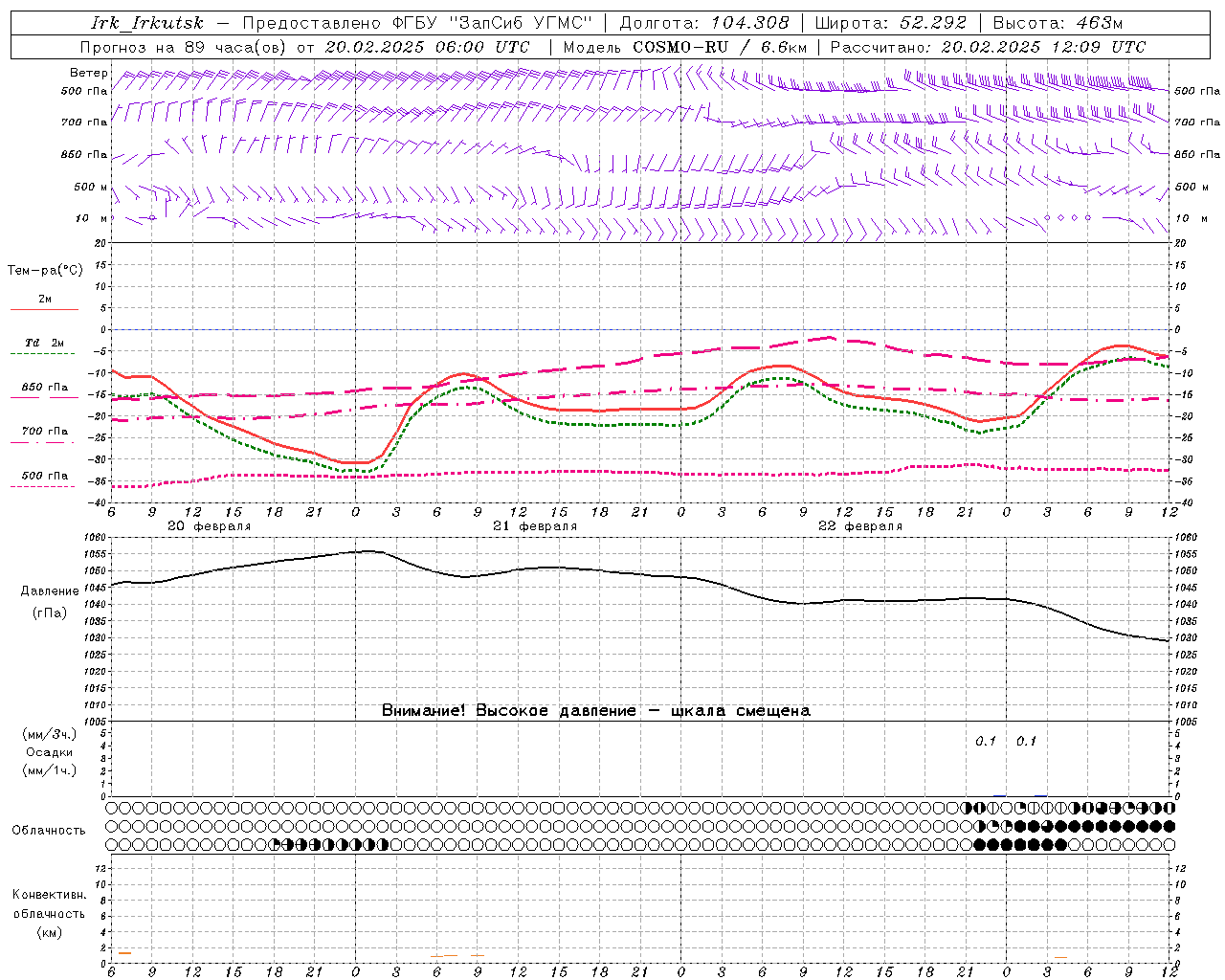The image size is (1225, 980).
Task: Click the (гПа) pressure unit label
Action: pos(48,613)
